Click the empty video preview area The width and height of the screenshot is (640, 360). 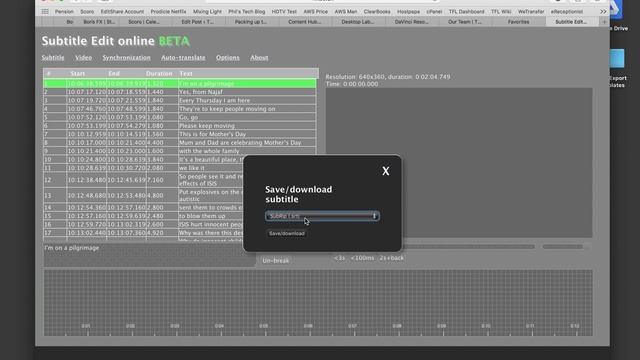click(x=459, y=162)
